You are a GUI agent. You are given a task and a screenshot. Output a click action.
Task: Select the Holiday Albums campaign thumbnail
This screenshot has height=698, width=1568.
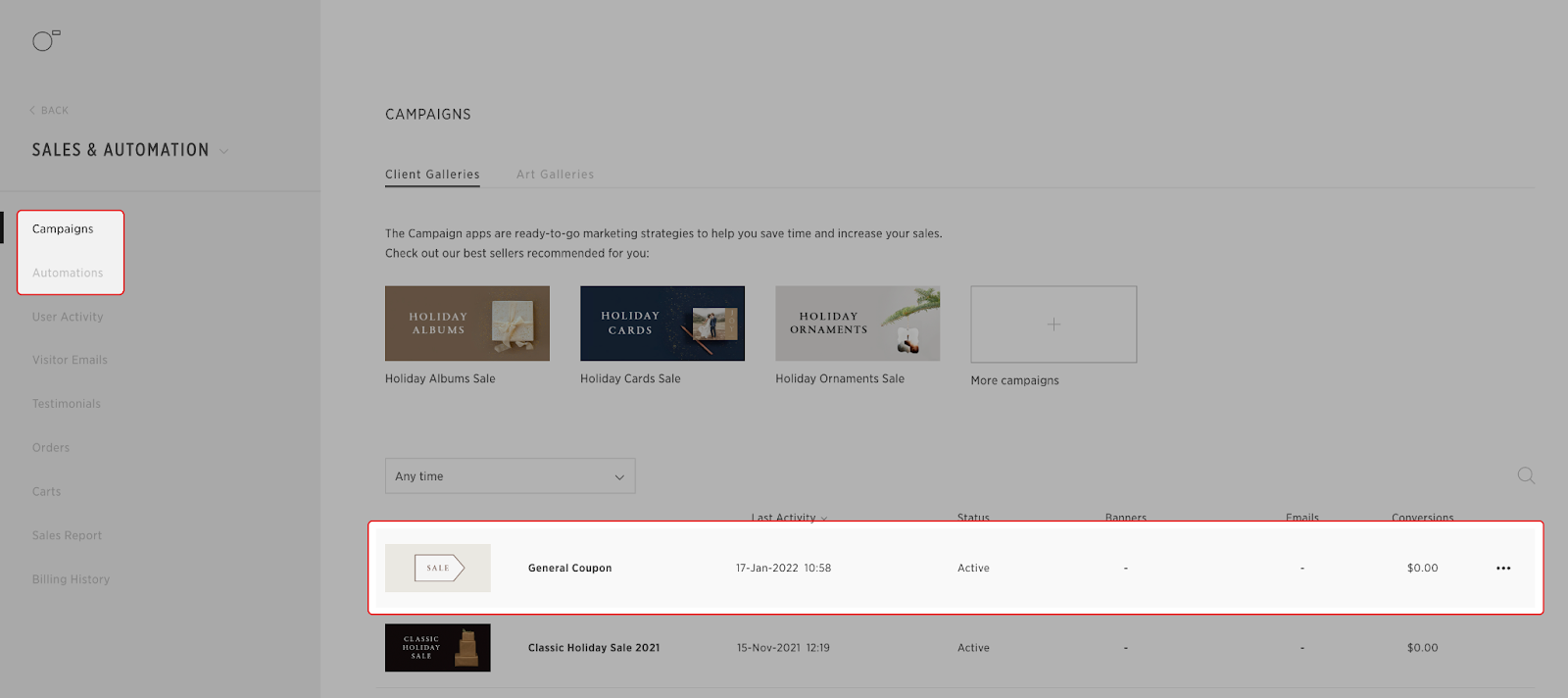467,324
